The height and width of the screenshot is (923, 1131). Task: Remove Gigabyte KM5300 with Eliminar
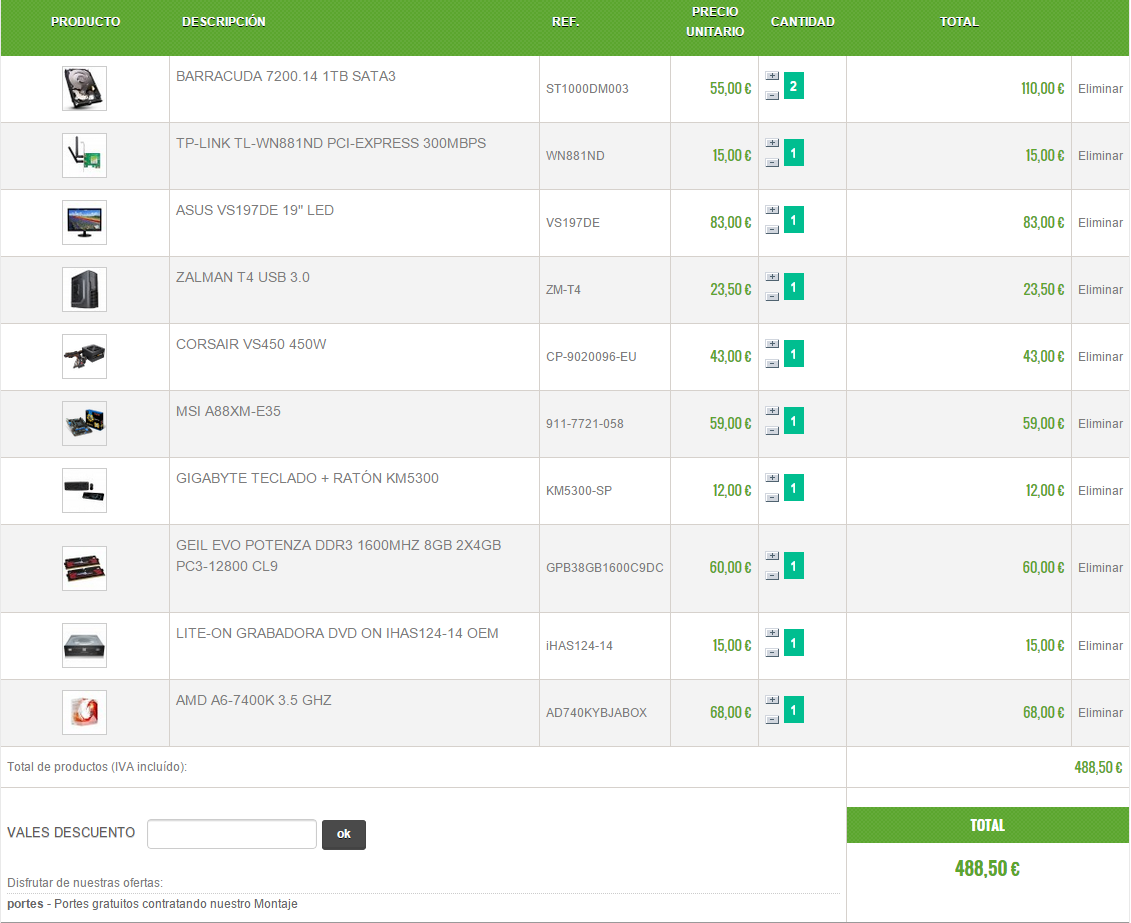pyautogui.click(x=1100, y=491)
